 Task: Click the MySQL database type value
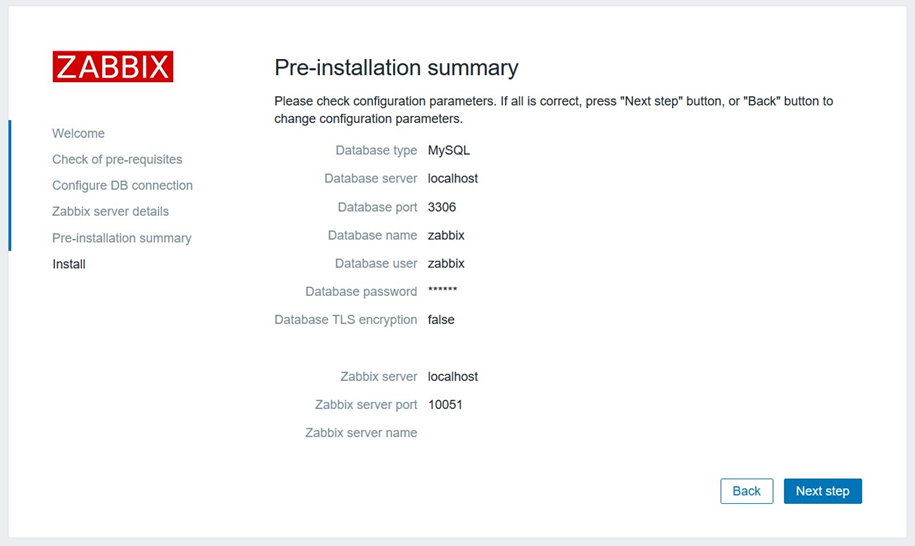click(449, 150)
